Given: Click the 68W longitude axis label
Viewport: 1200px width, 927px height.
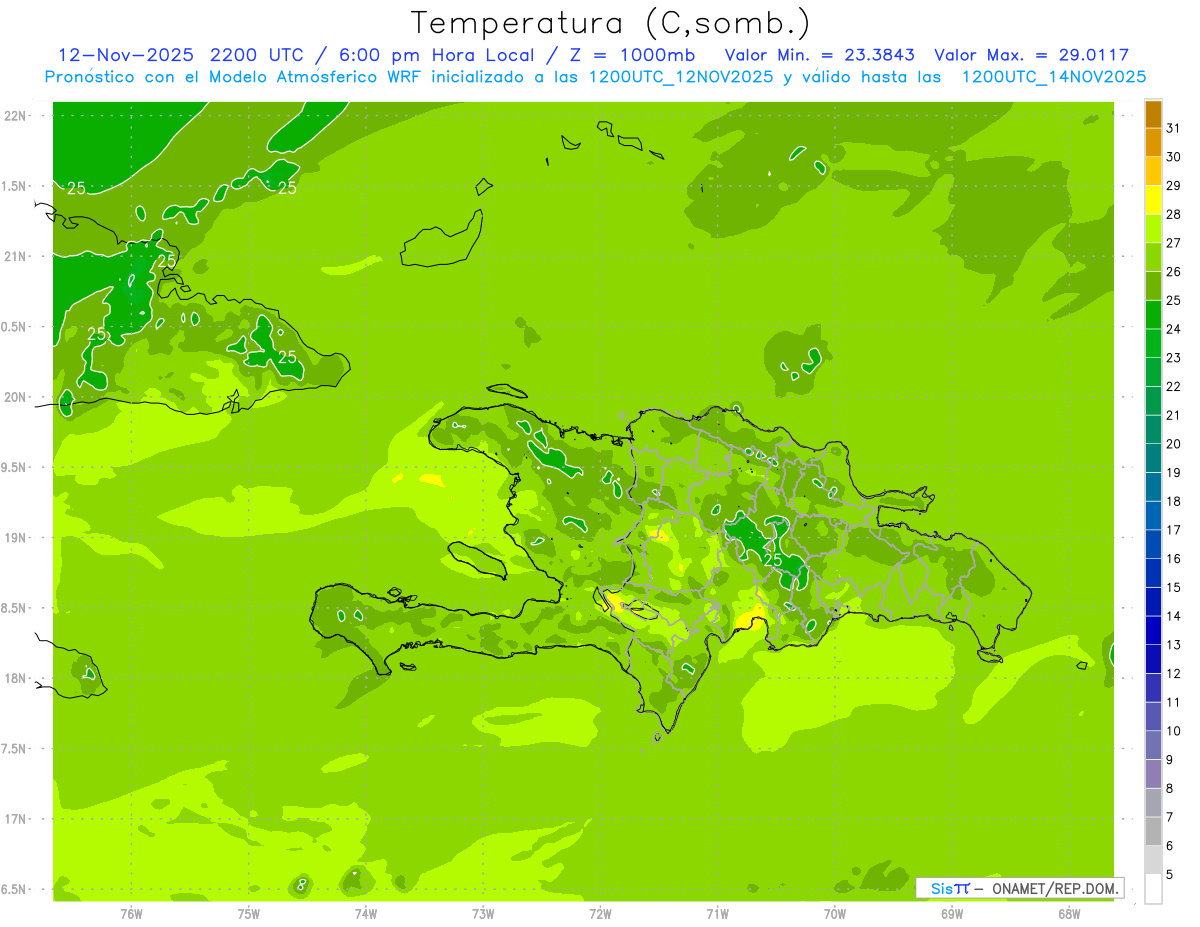Looking at the screenshot, I should tap(1069, 913).
